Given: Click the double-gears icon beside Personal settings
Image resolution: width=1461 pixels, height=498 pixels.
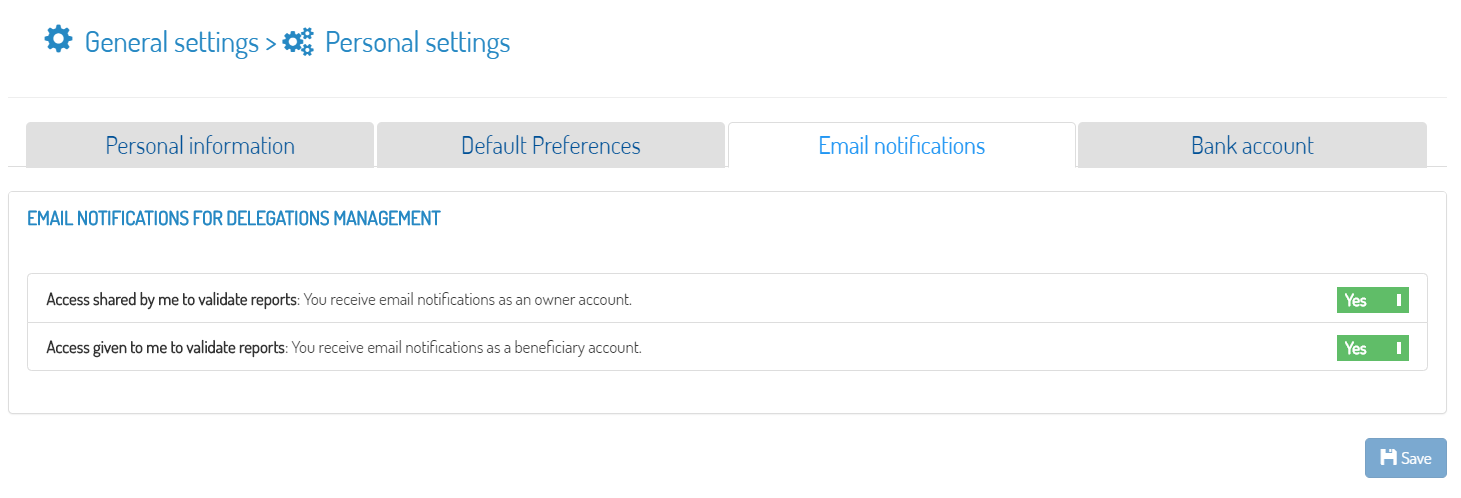Looking at the screenshot, I should pos(298,42).
